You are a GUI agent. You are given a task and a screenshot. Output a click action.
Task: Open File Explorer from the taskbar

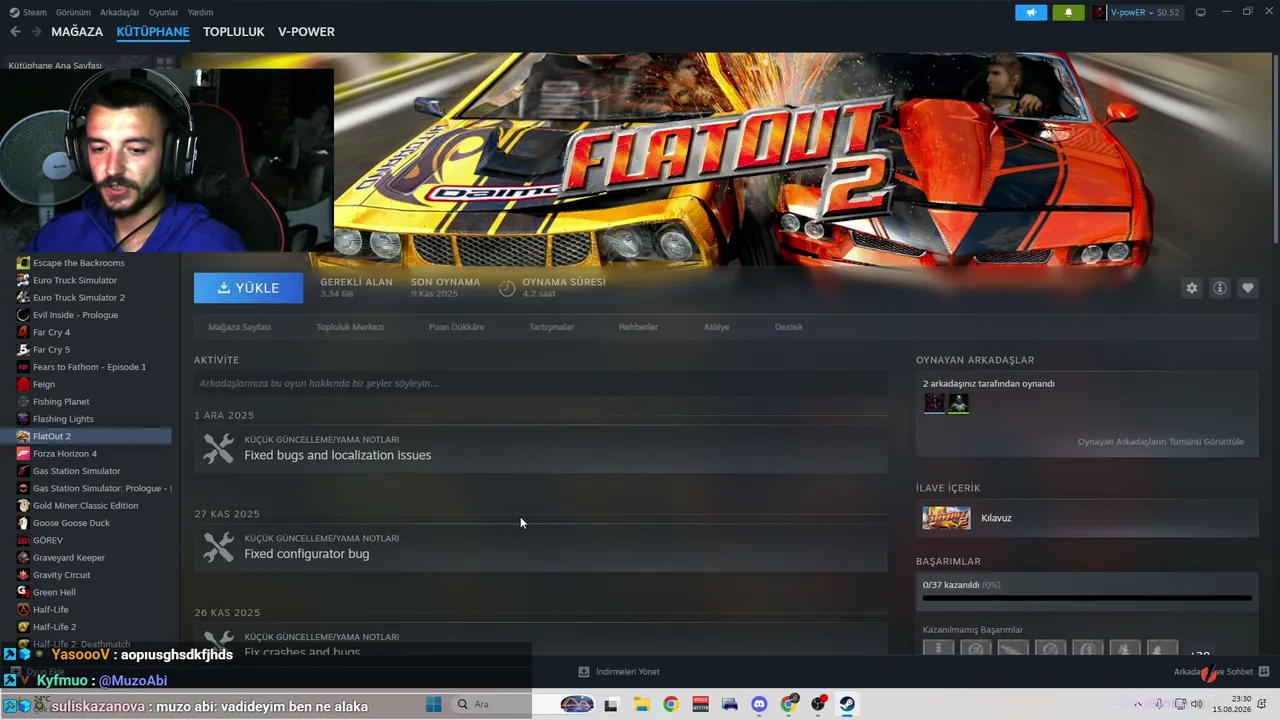pyautogui.click(x=641, y=704)
